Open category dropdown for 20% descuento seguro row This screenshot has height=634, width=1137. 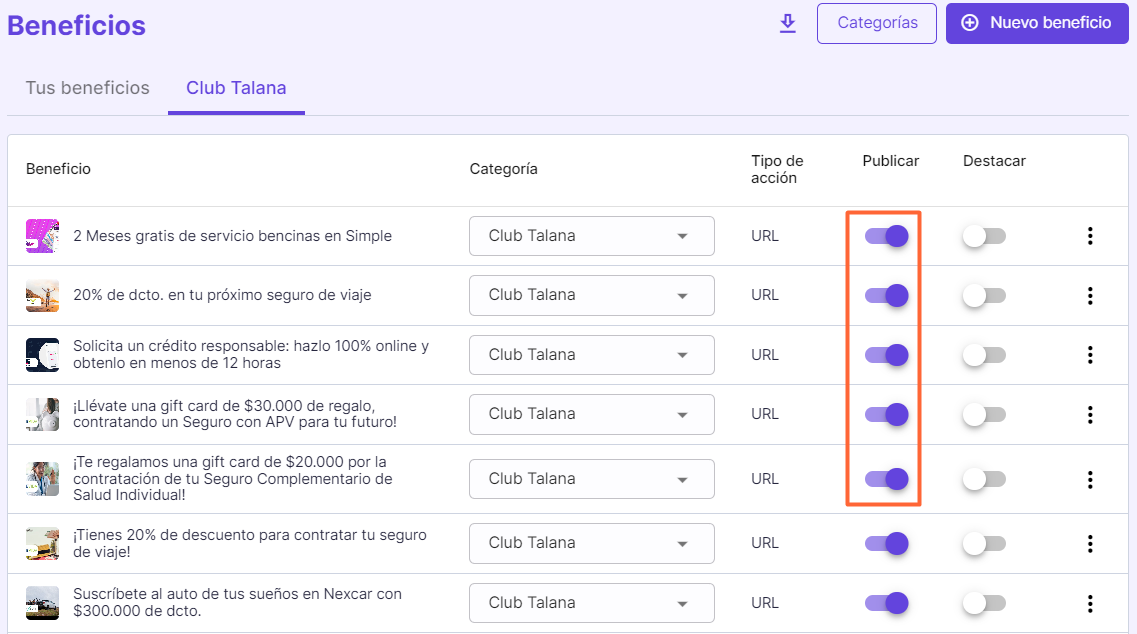tap(592, 543)
